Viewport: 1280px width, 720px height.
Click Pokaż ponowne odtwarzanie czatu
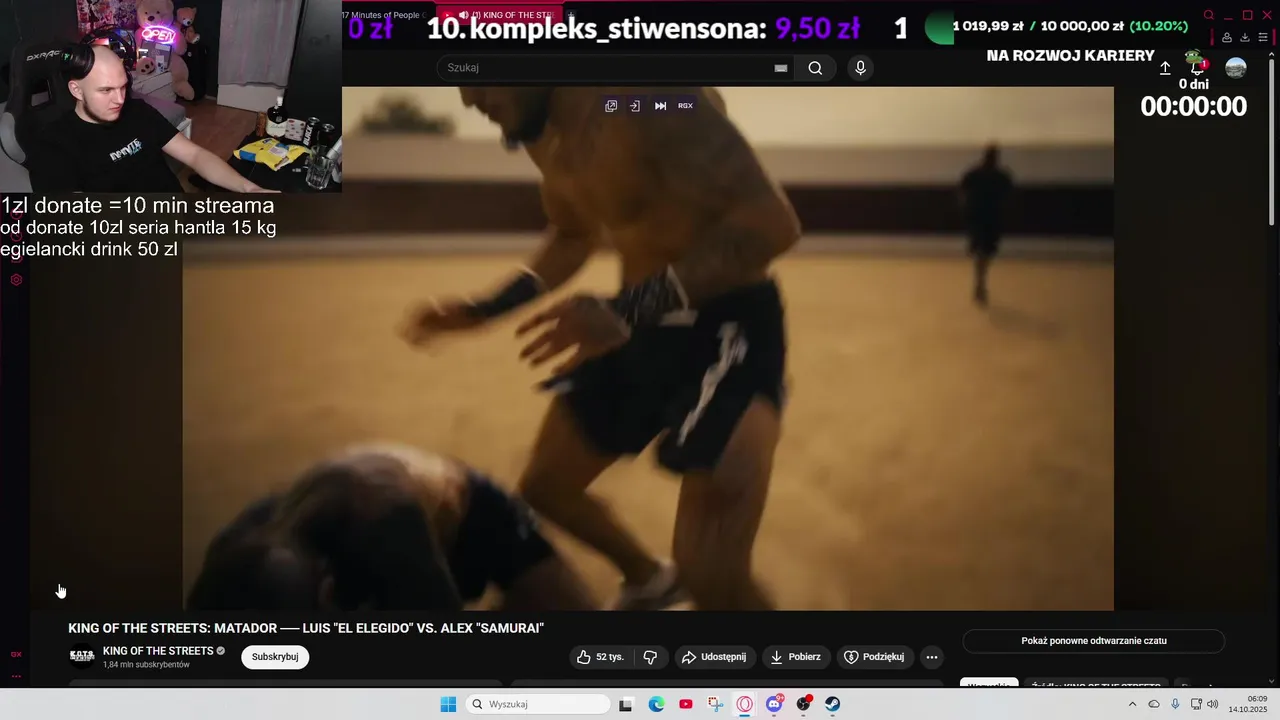(x=1094, y=641)
